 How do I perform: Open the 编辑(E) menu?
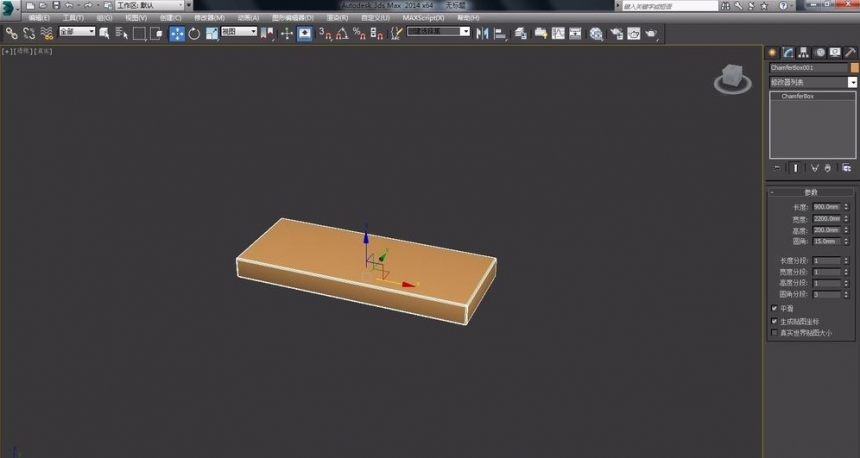[39, 18]
